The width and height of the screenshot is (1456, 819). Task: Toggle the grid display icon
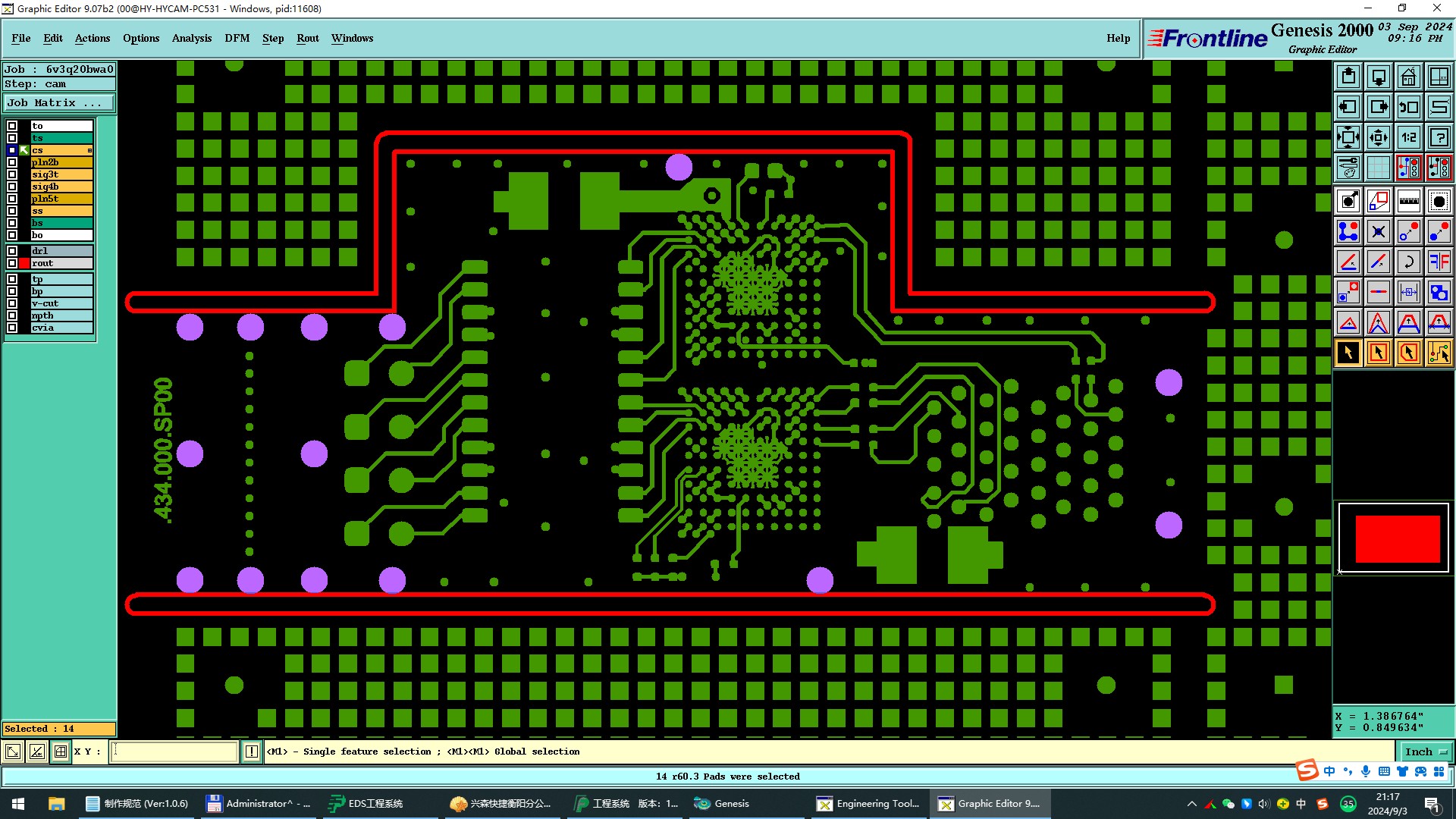[1378, 168]
